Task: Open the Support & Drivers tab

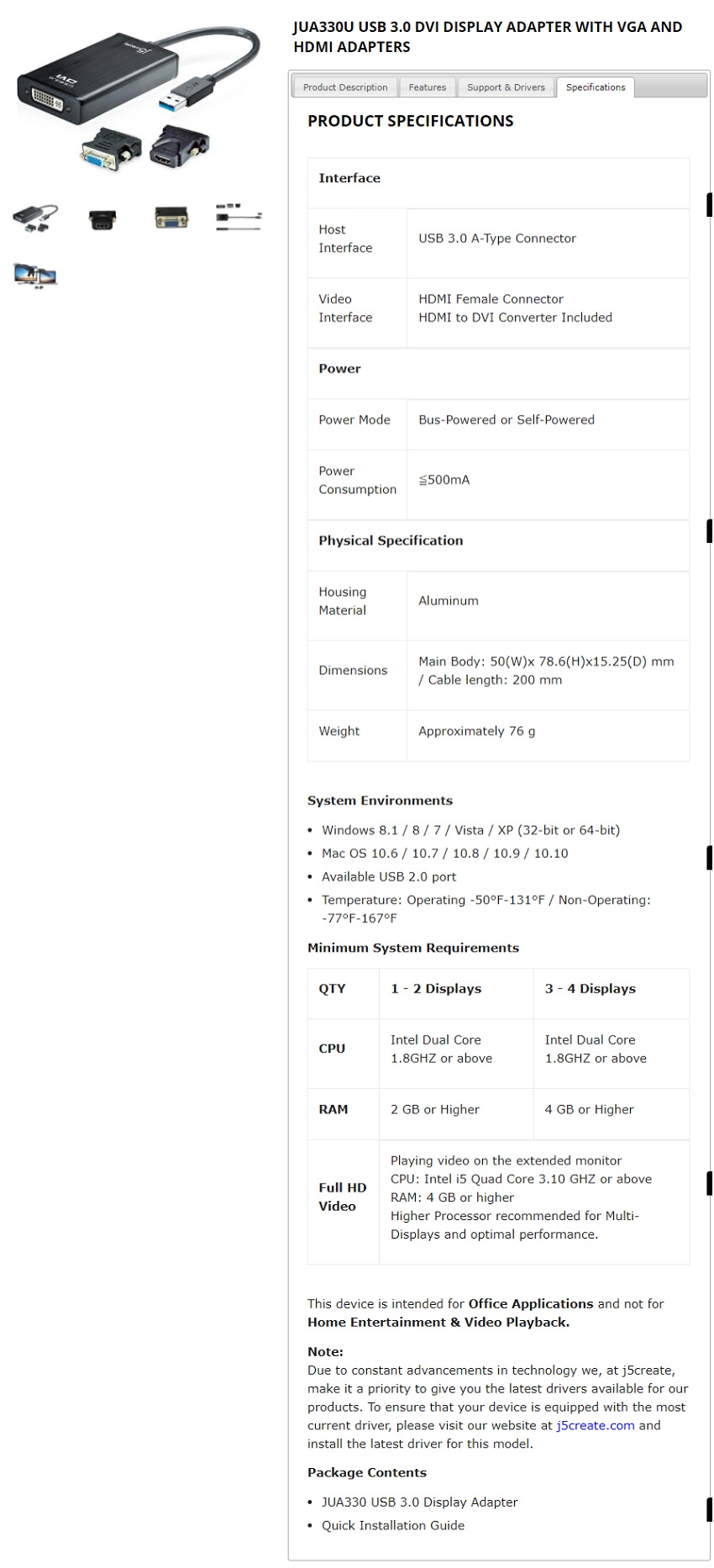Action: (506, 87)
